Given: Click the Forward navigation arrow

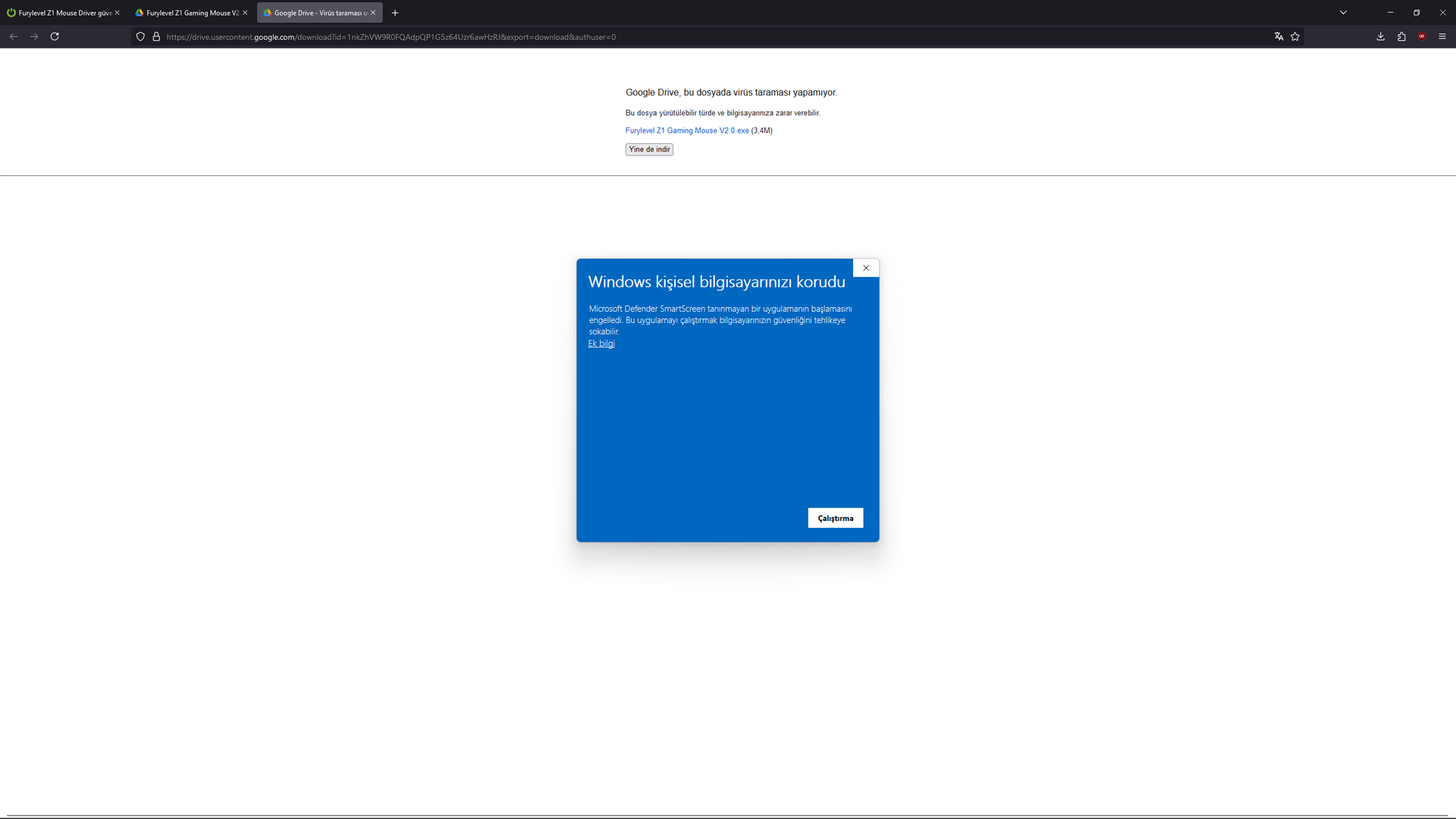Looking at the screenshot, I should click(x=34, y=36).
